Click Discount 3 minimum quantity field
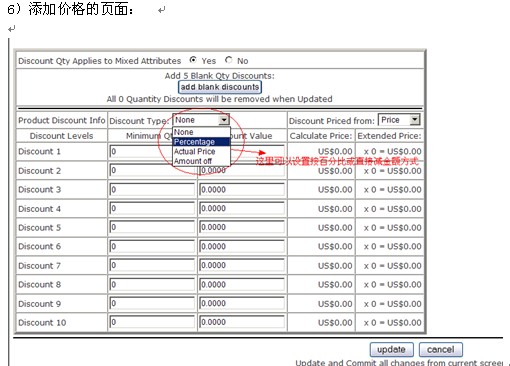This screenshot has height=366, width=510. click(x=152, y=189)
